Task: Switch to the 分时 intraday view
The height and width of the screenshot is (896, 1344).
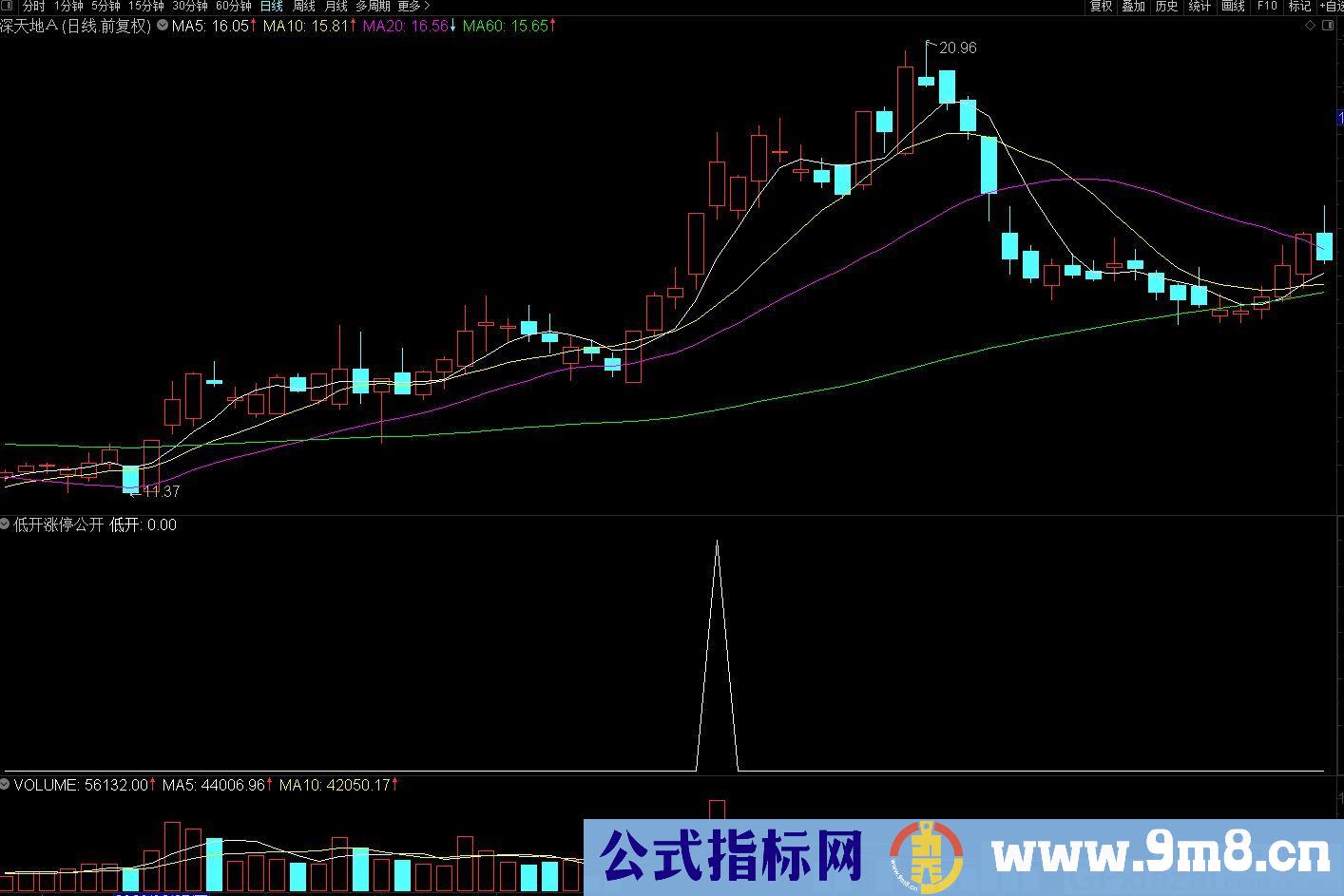Action: point(33,6)
